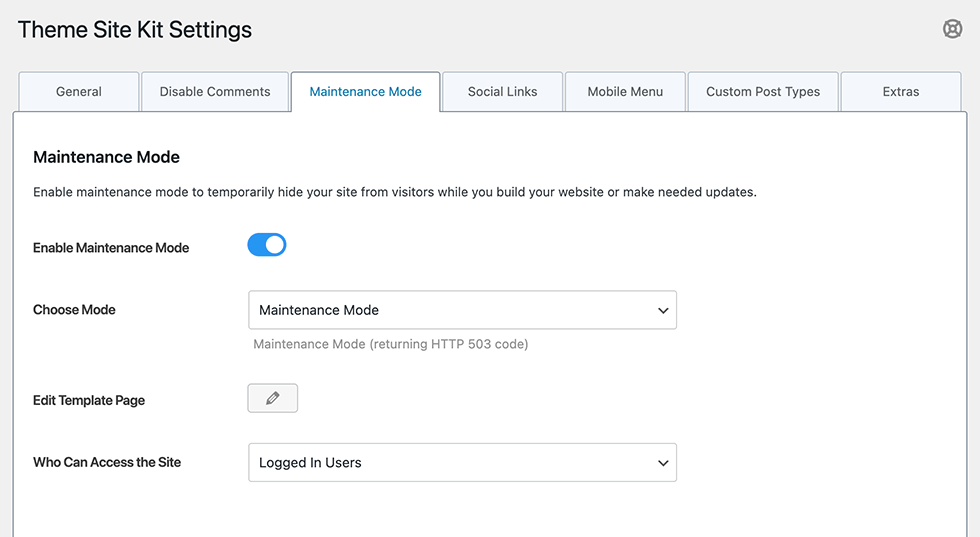980x537 pixels.
Task: Click the HTTP 503 code hint text
Action: coord(391,344)
